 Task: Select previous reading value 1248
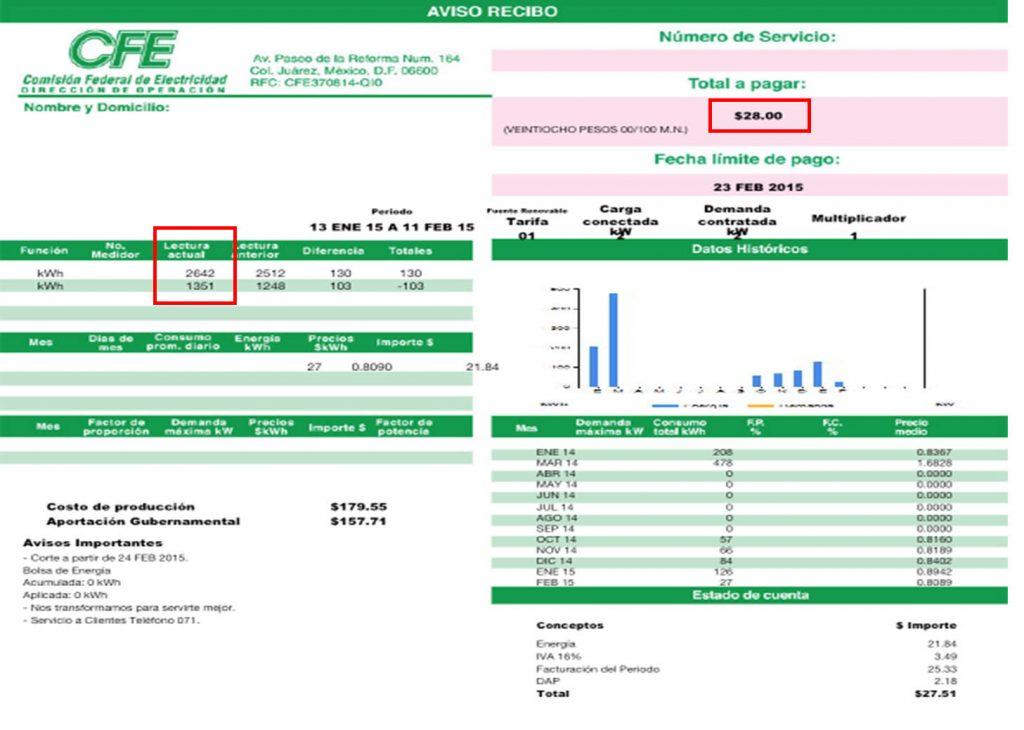270,286
